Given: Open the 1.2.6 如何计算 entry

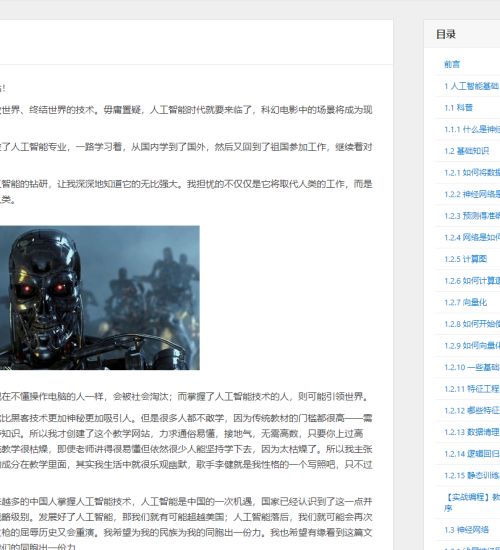Looking at the screenshot, I should click(x=472, y=281).
